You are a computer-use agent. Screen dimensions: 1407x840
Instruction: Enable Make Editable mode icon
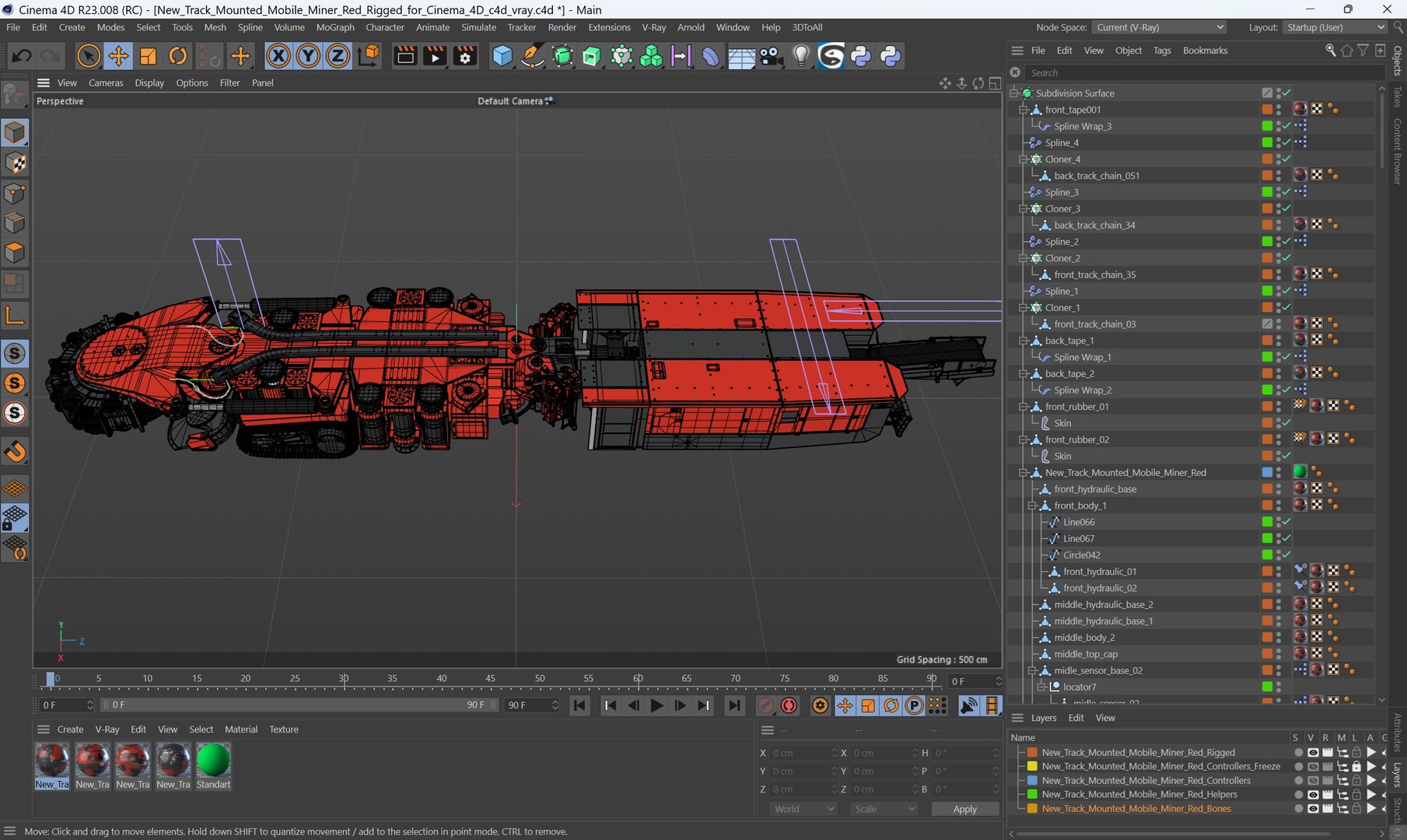(15, 96)
